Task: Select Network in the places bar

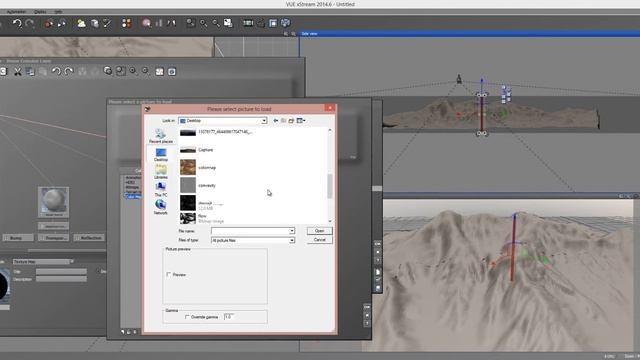Action: 161,207
